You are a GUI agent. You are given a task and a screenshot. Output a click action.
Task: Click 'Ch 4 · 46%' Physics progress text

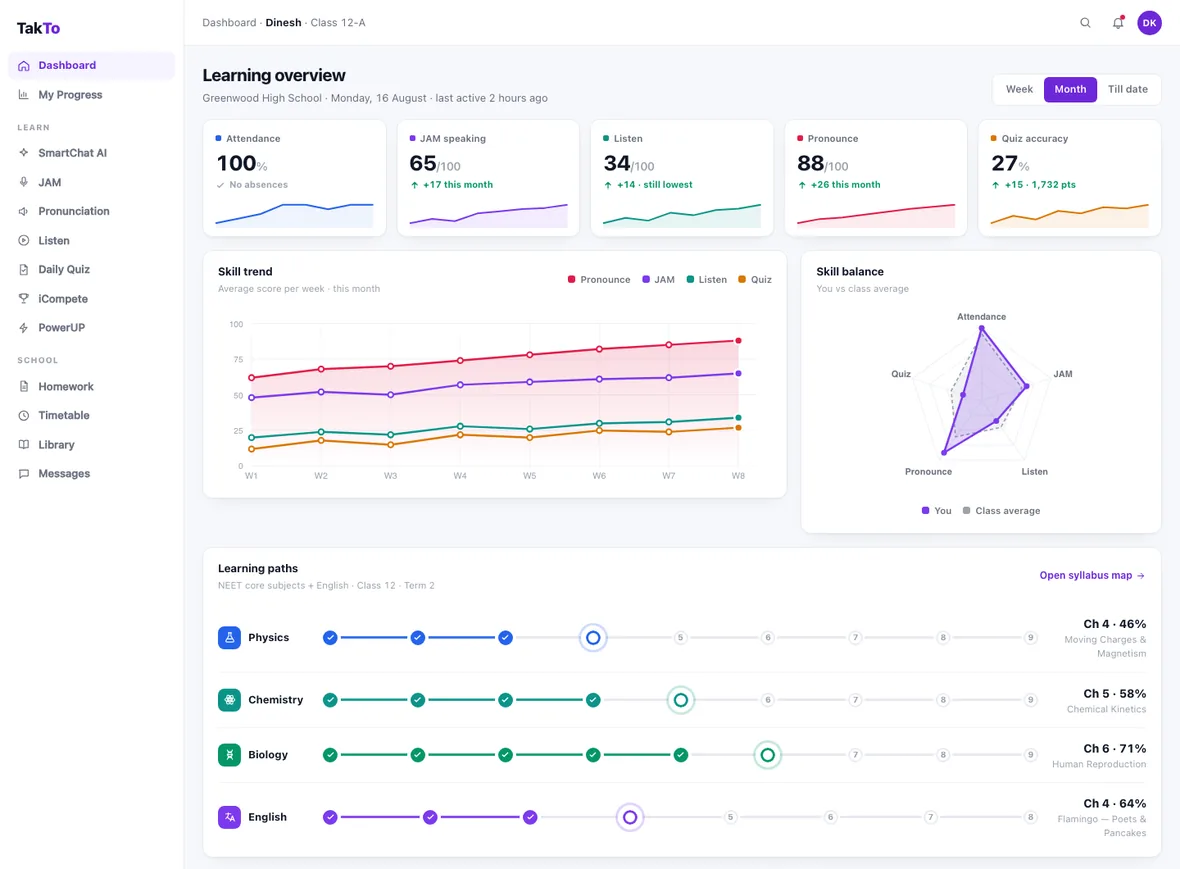tap(1115, 624)
